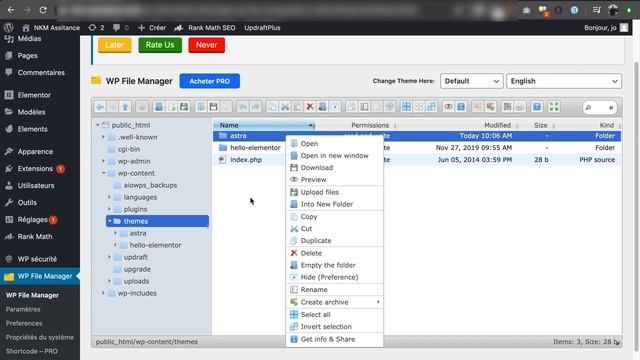The image size is (640, 360).
Task: Click the About/help blue toolbar icon
Action: (x=537, y=107)
